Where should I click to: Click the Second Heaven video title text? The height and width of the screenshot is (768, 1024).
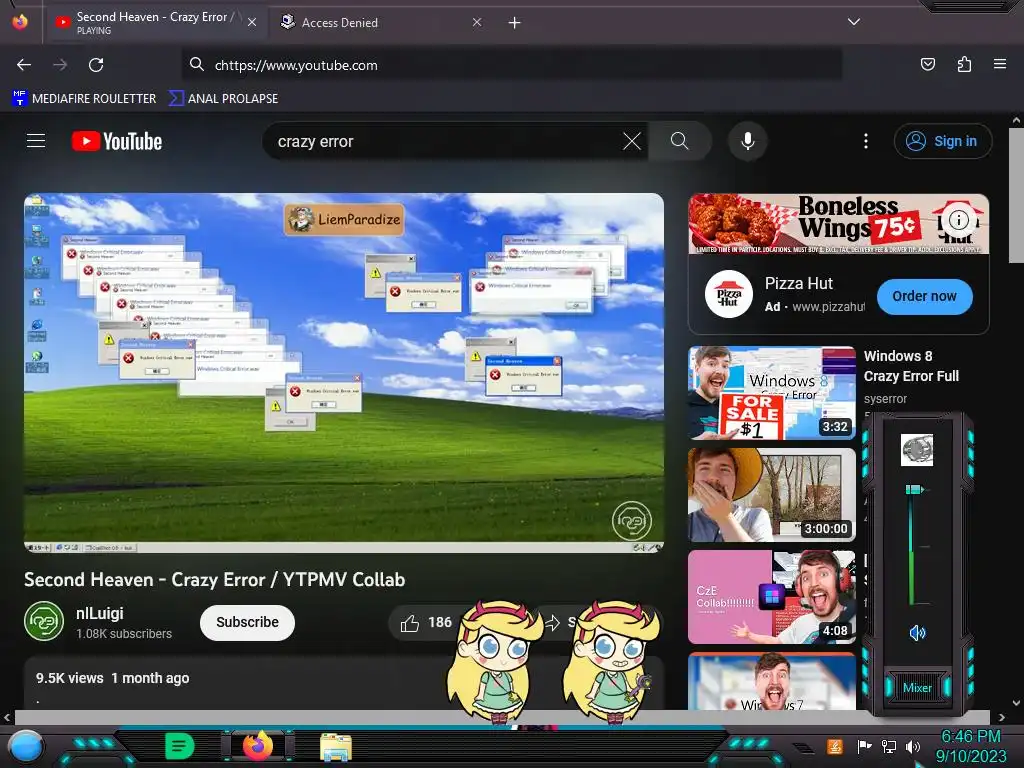tap(214, 579)
